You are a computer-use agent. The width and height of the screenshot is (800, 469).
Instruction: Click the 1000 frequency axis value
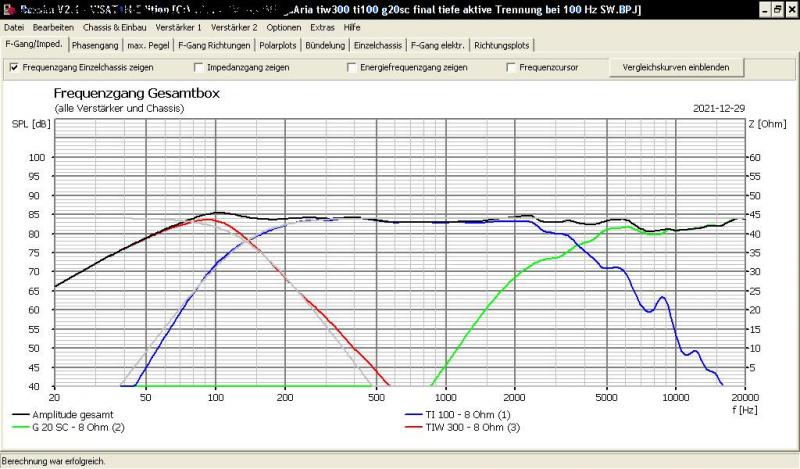click(446, 398)
